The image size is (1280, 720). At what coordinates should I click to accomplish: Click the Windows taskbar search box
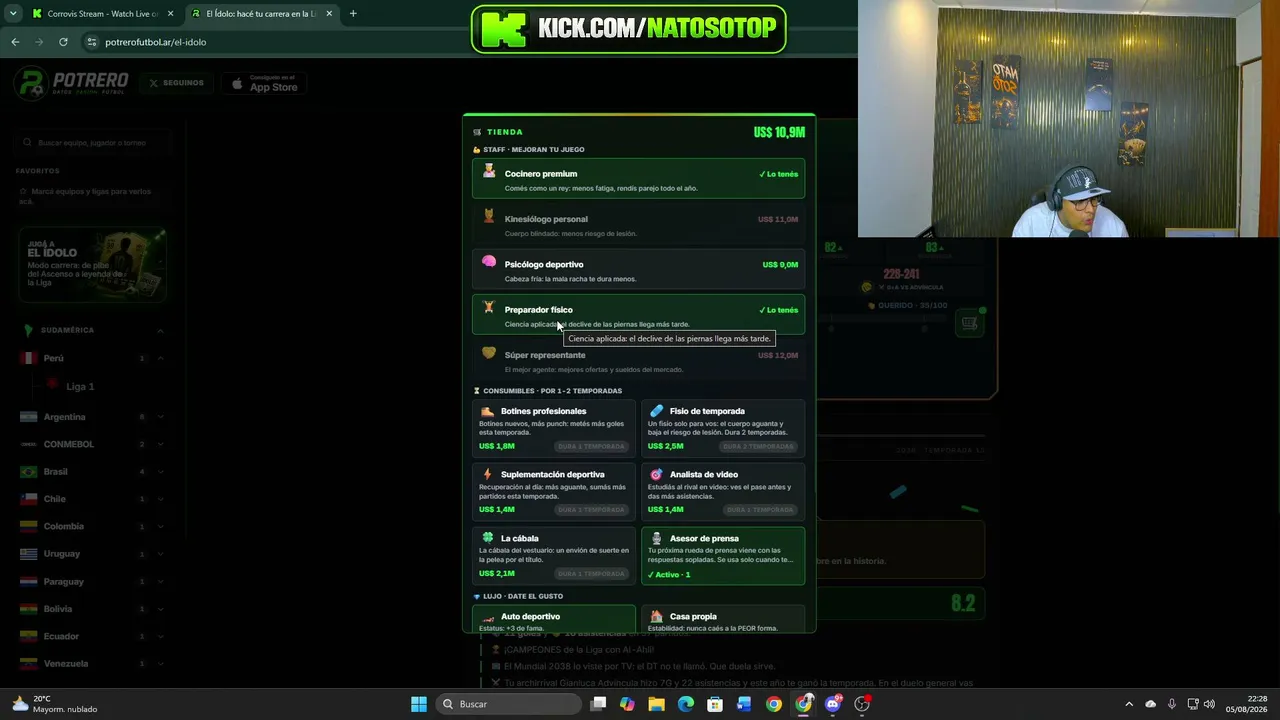point(509,704)
